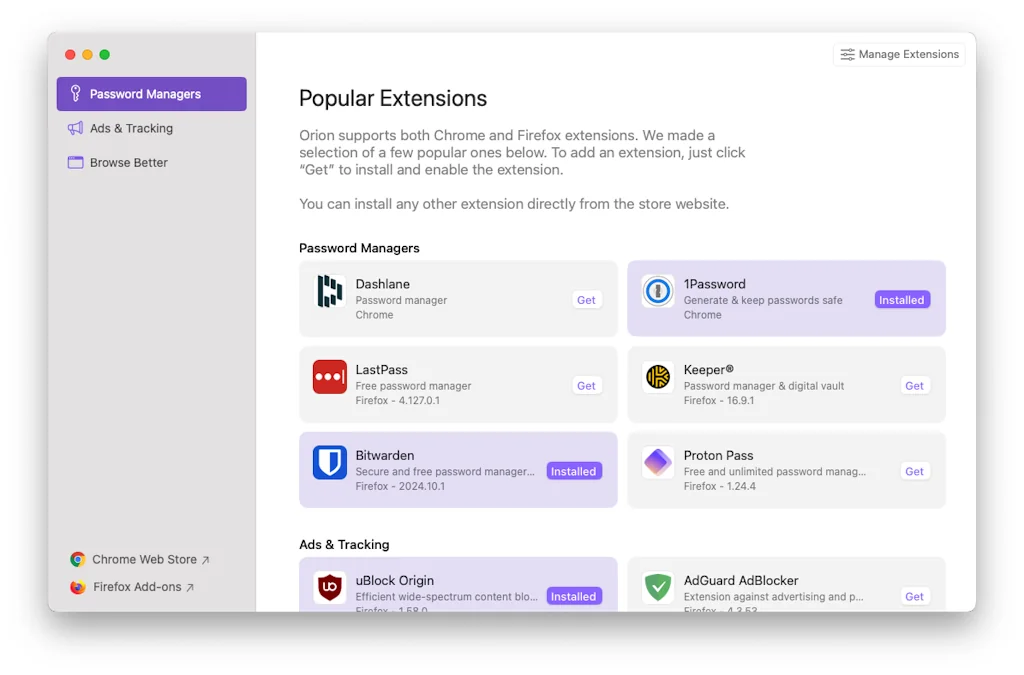Viewport: 1024px width, 675px height.
Task: Select Password Managers in the sidebar
Action: click(151, 94)
